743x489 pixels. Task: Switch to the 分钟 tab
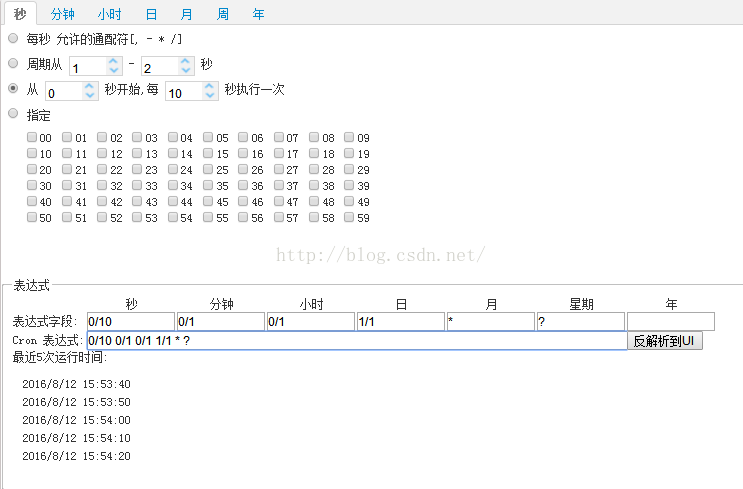pyautogui.click(x=62, y=14)
